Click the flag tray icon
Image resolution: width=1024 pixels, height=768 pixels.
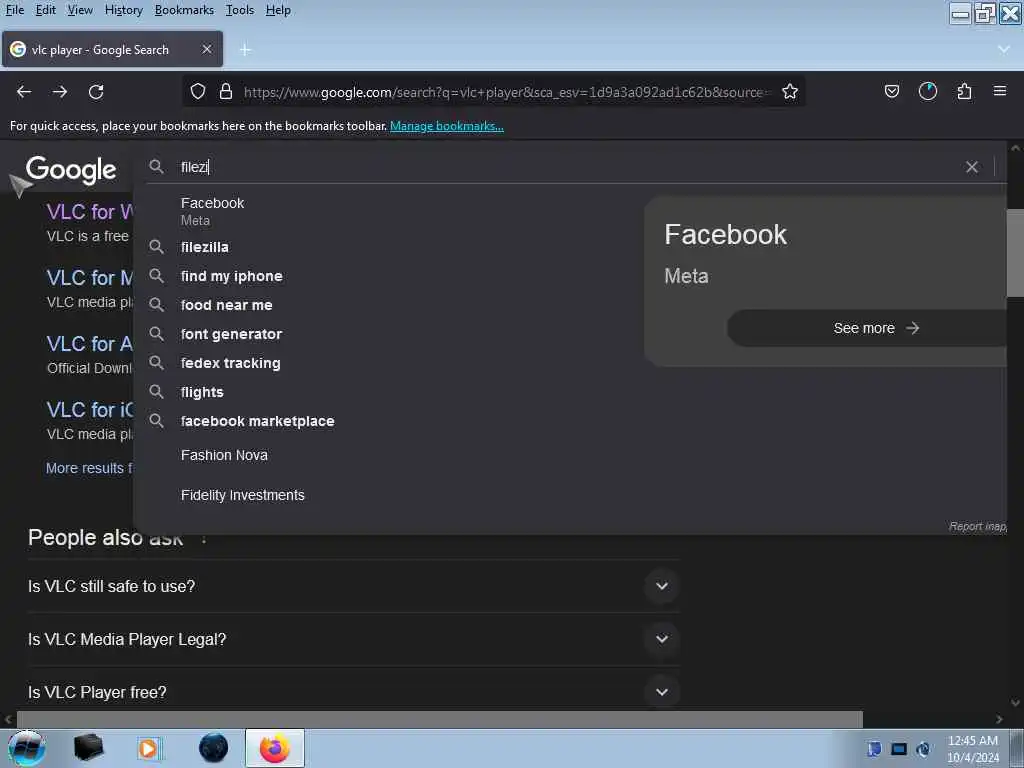pyautogui.click(x=874, y=749)
